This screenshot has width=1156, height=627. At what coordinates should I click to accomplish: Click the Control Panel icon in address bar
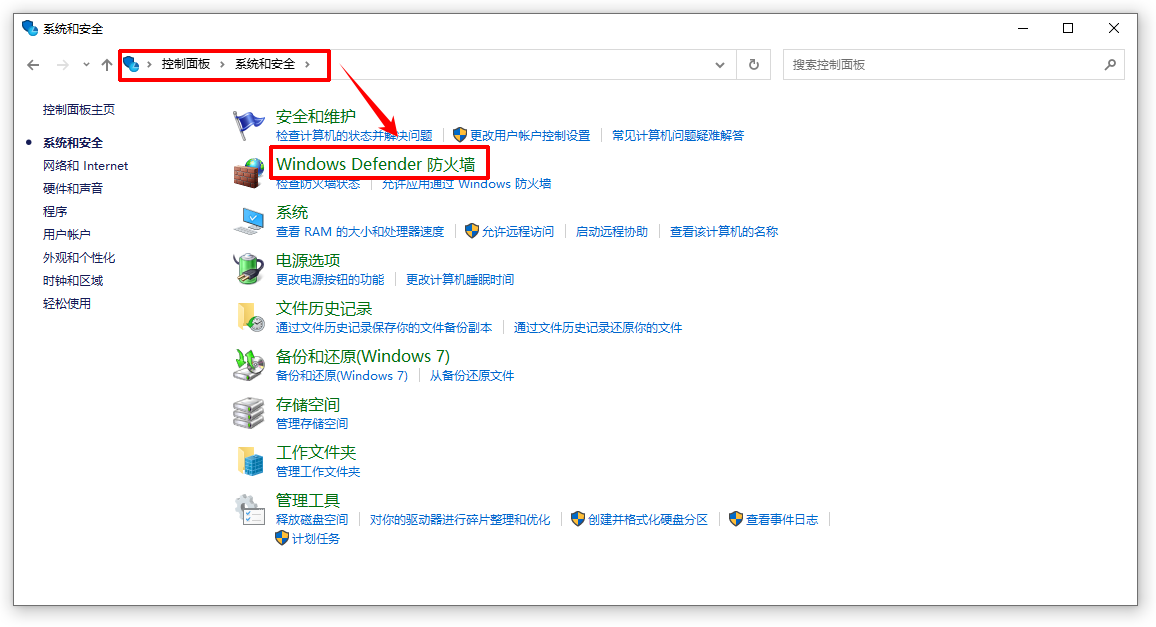[131, 64]
